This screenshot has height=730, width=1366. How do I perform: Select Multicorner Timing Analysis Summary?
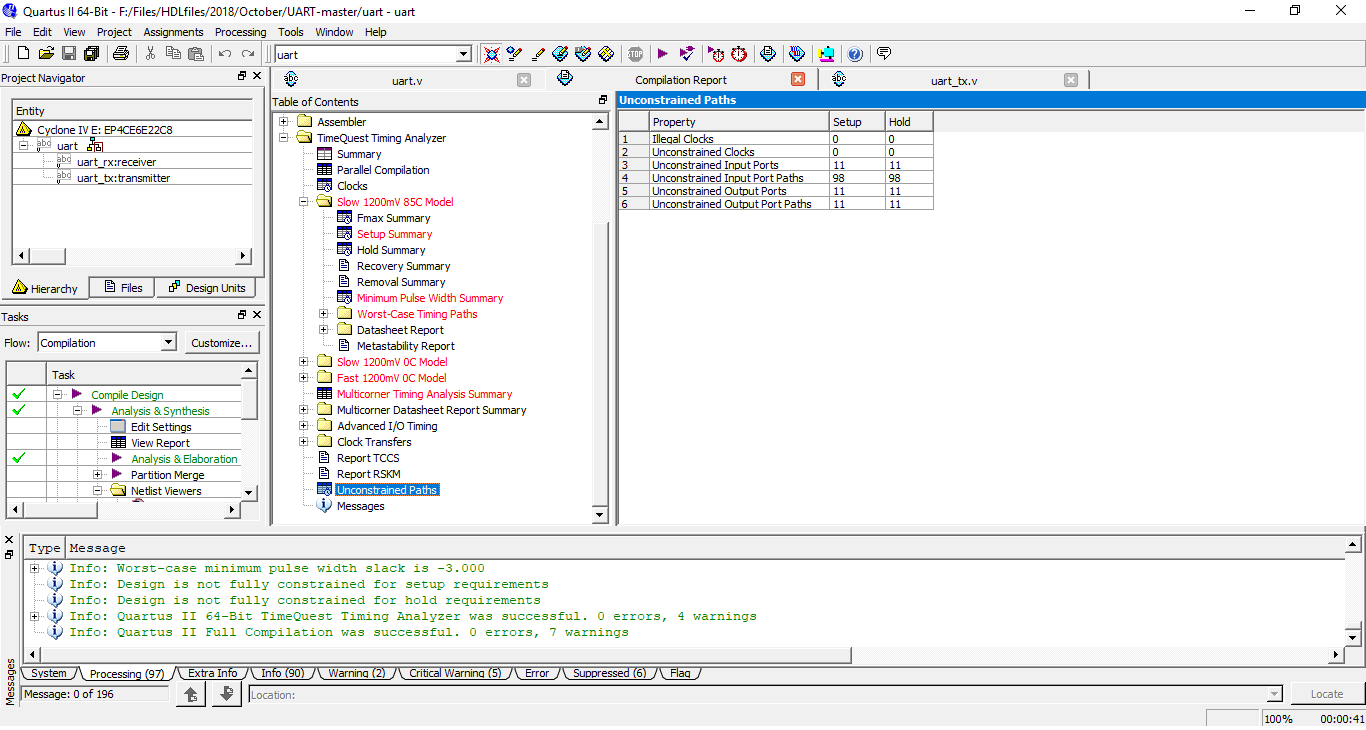(x=424, y=394)
